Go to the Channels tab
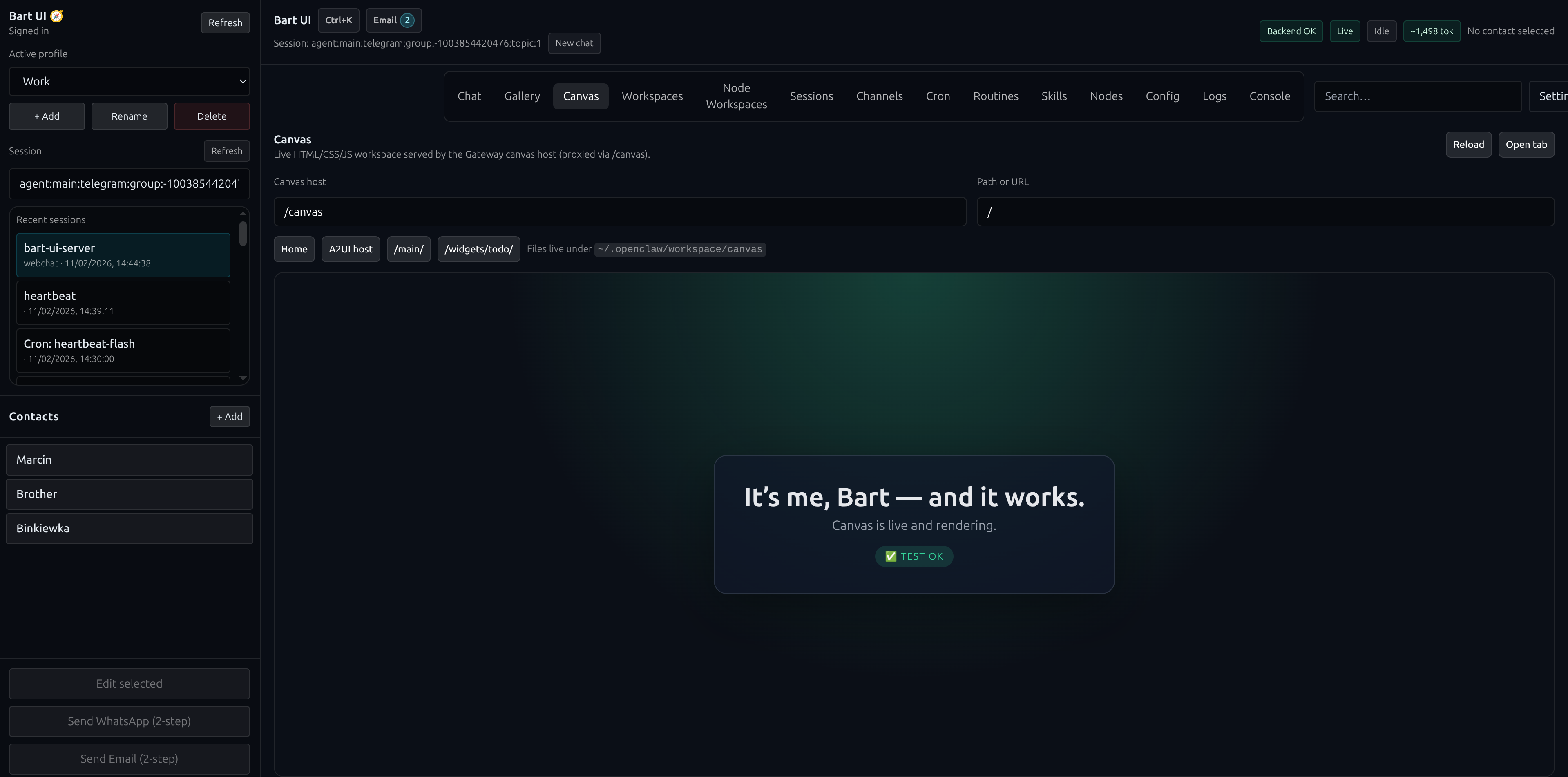 [x=879, y=96]
